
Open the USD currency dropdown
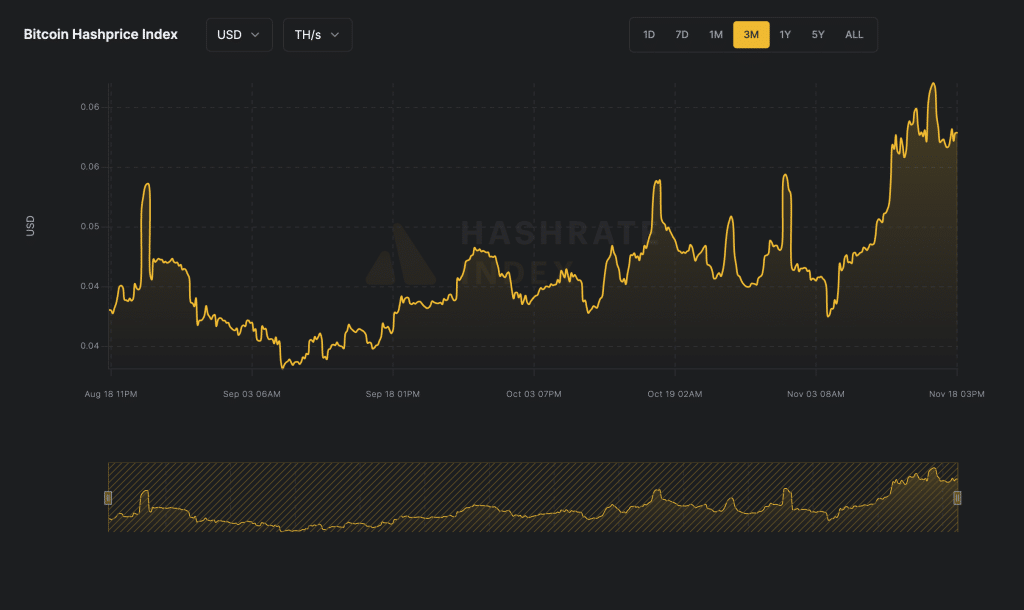238,34
